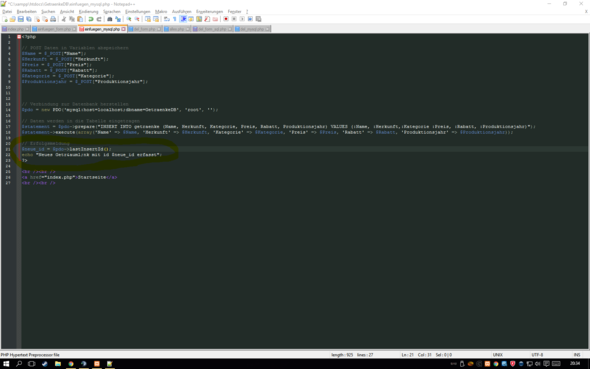Screen dimensions: 590x369
Task: Open the Ansicht menu
Action: click(x=67, y=12)
